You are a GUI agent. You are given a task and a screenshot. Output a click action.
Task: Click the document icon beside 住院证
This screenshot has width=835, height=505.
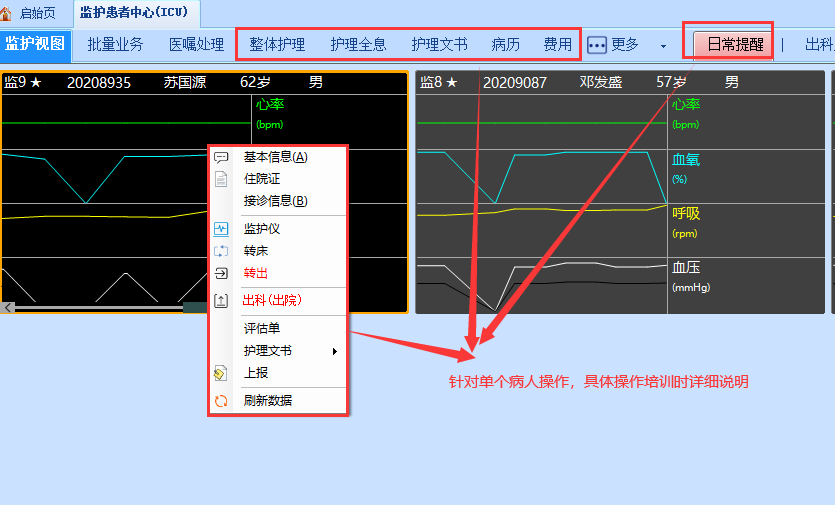pyautogui.click(x=221, y=179)
